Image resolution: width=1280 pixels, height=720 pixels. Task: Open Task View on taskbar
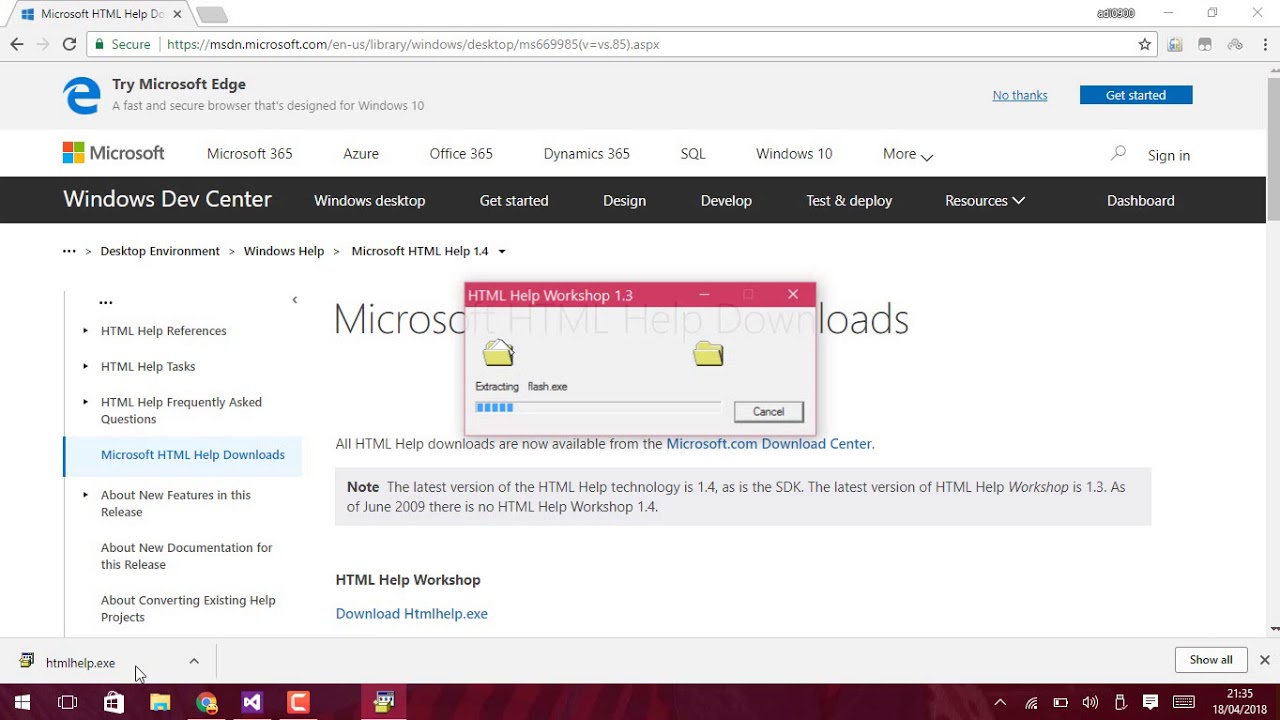[x=68, y=702]
